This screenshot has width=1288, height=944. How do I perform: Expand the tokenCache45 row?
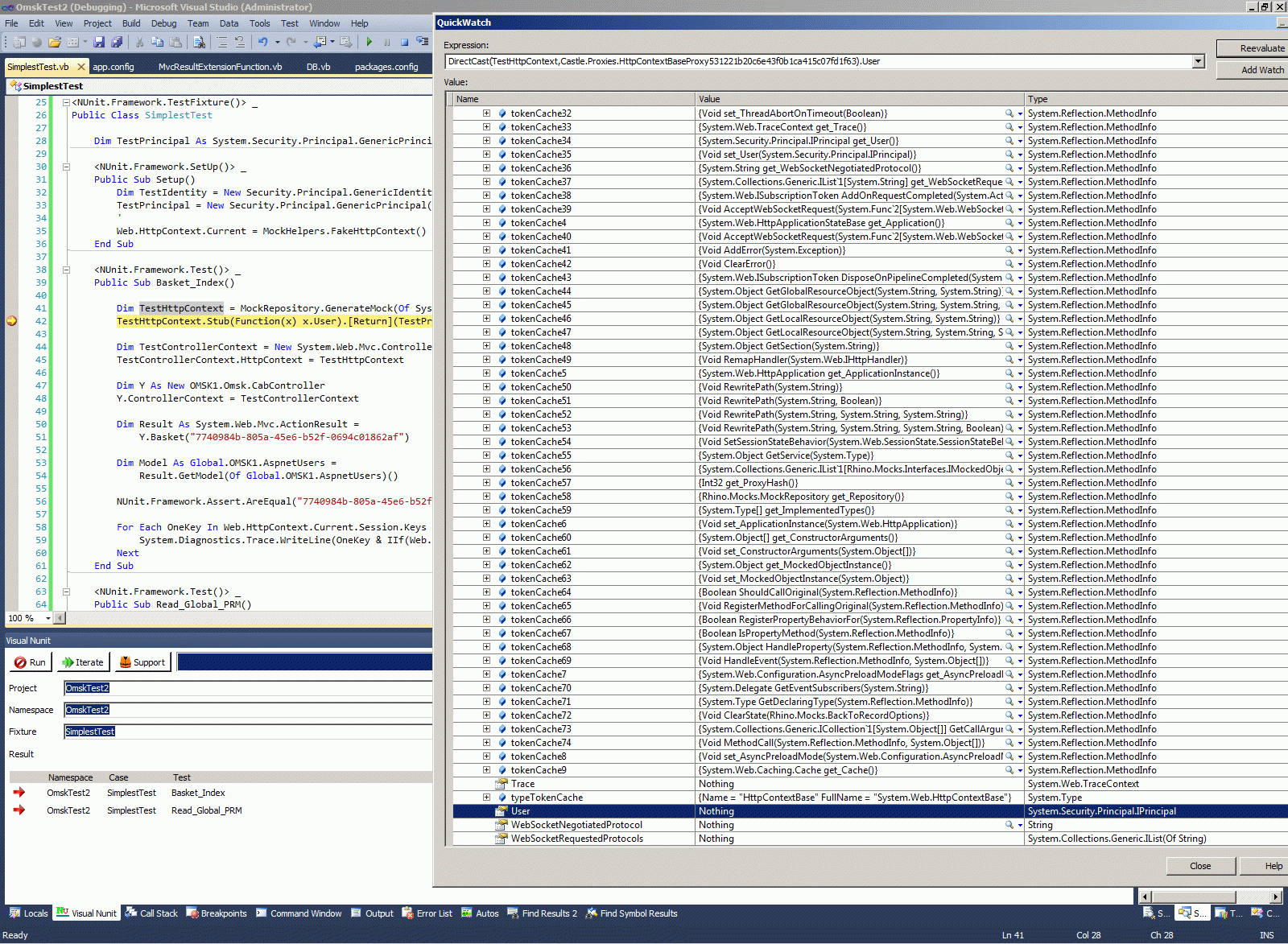pyautogui.click(x=486, y=305)
